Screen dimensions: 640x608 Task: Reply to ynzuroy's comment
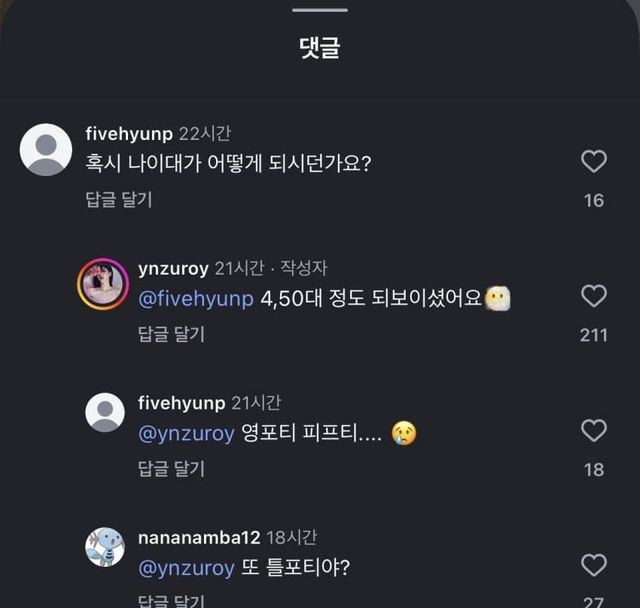[171, 335]
